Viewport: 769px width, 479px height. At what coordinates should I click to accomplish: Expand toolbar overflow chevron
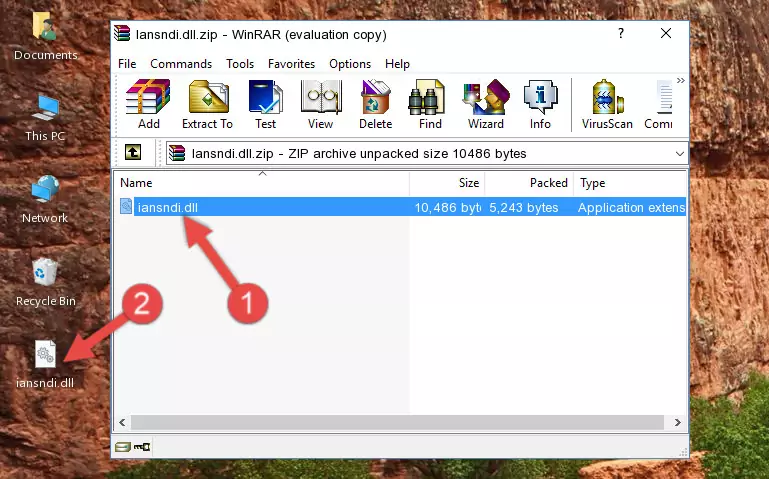tap(681, 80)
